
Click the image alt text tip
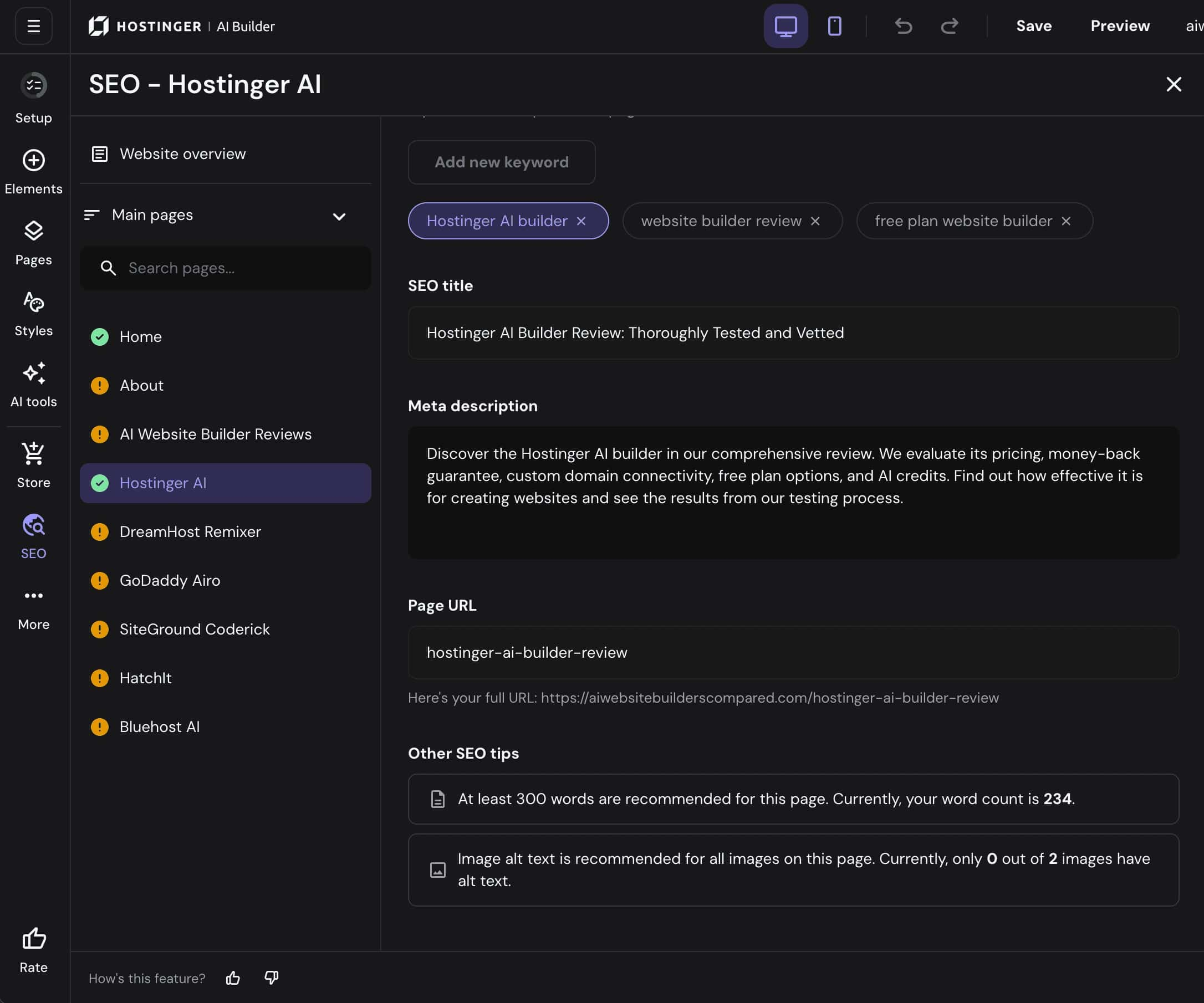[x=793, y=870]
